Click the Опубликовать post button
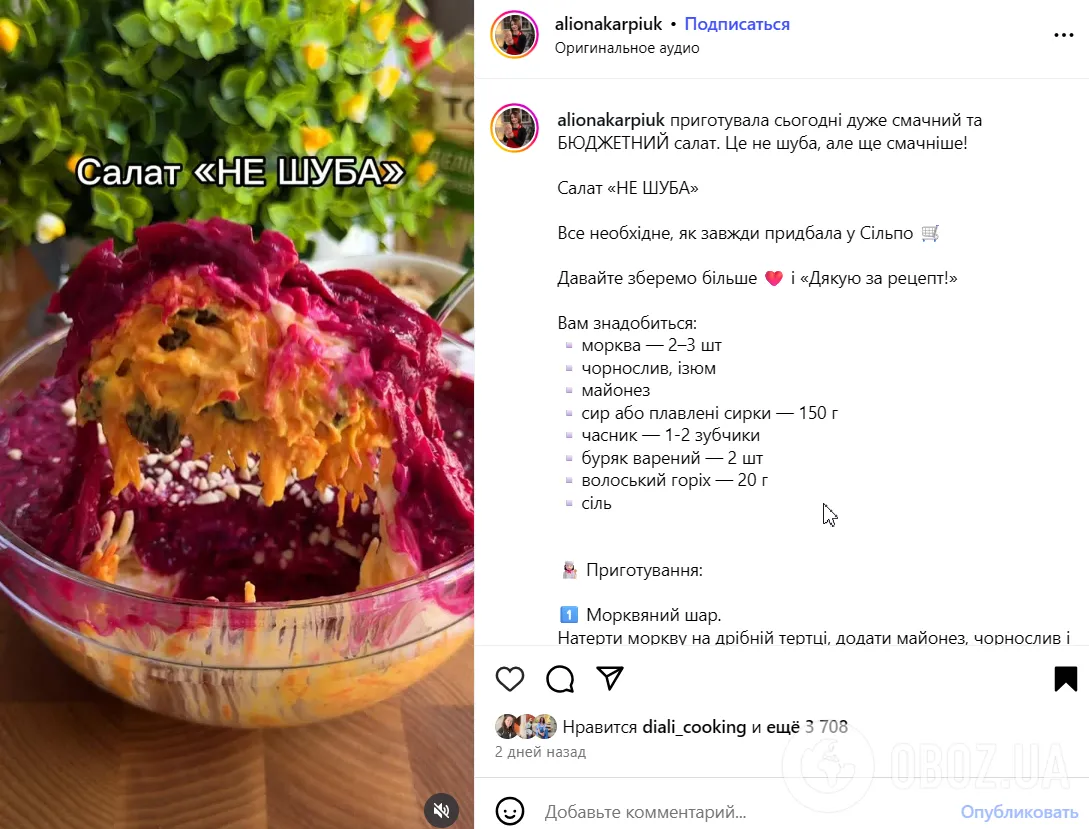 tap(1019, 812)
